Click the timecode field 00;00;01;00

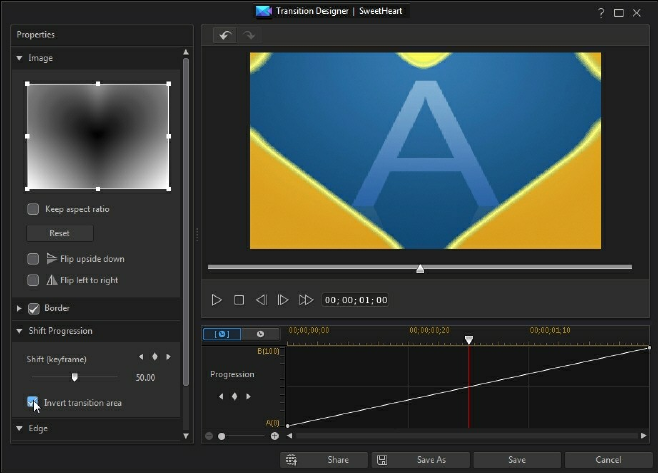pyautogui.click(x=356, y=300)
